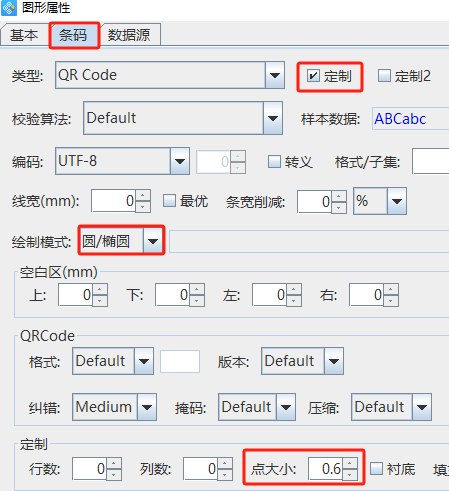Check the 衬底 checkbox

click(x=376, y=469)
